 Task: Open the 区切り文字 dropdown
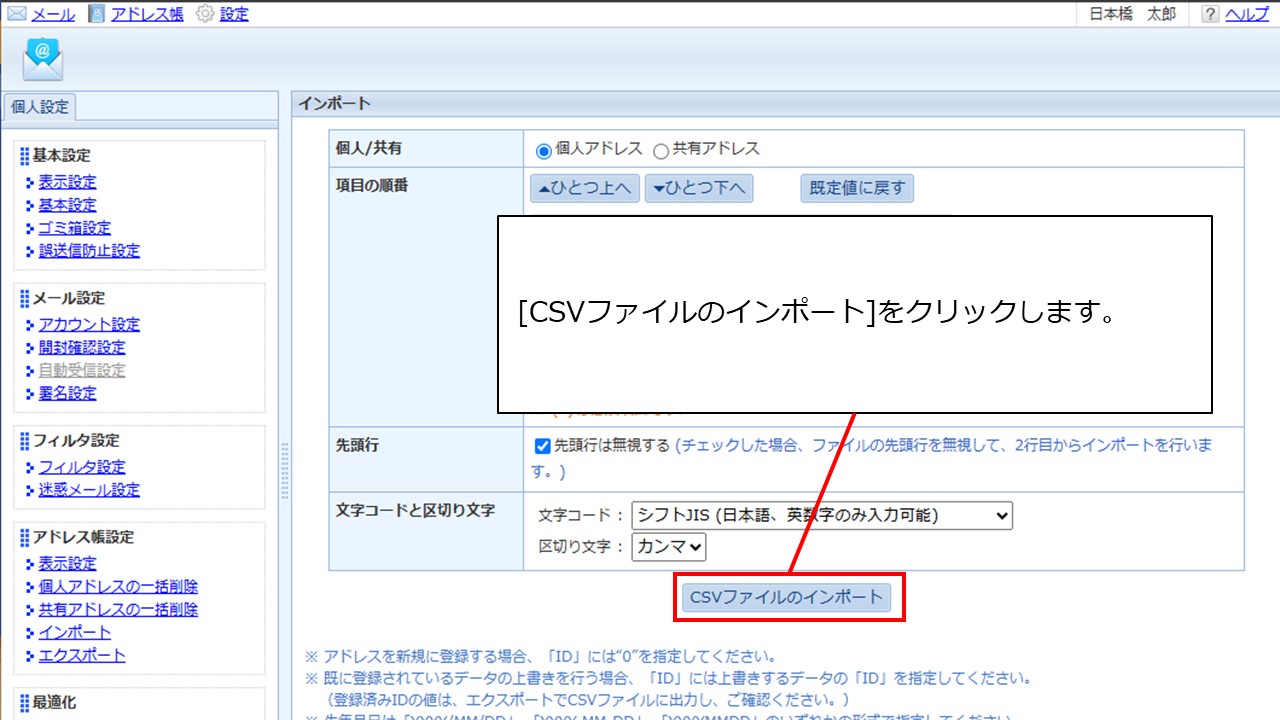point(669,547)
